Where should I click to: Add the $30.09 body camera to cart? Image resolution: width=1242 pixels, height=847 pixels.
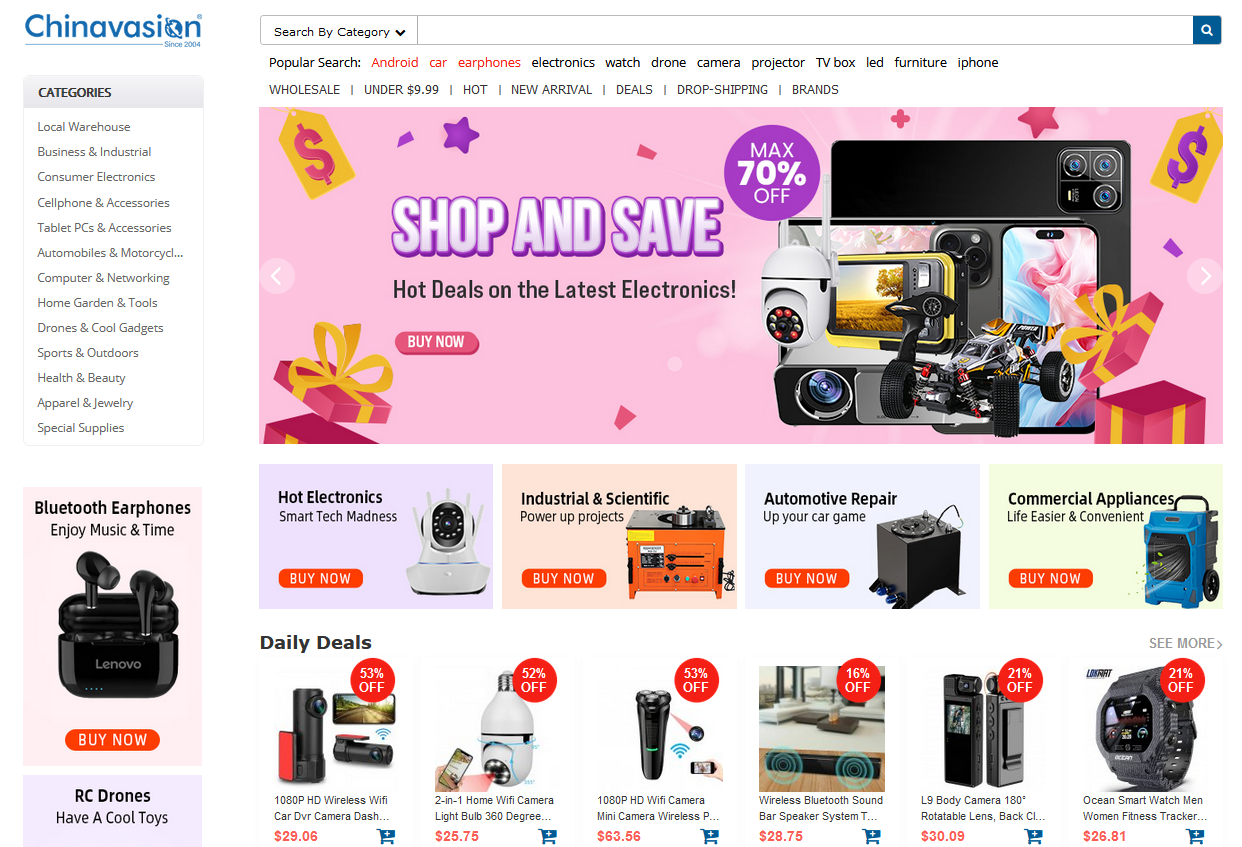(1034, 836)
